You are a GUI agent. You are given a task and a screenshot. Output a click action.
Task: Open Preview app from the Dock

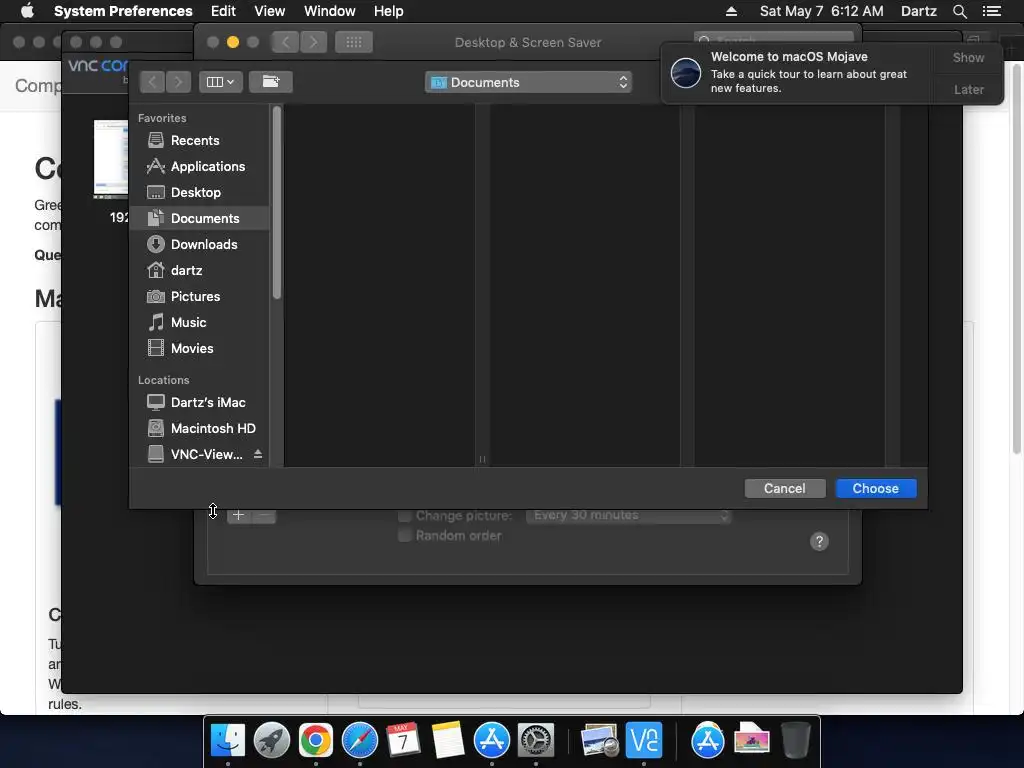(600, 741)
